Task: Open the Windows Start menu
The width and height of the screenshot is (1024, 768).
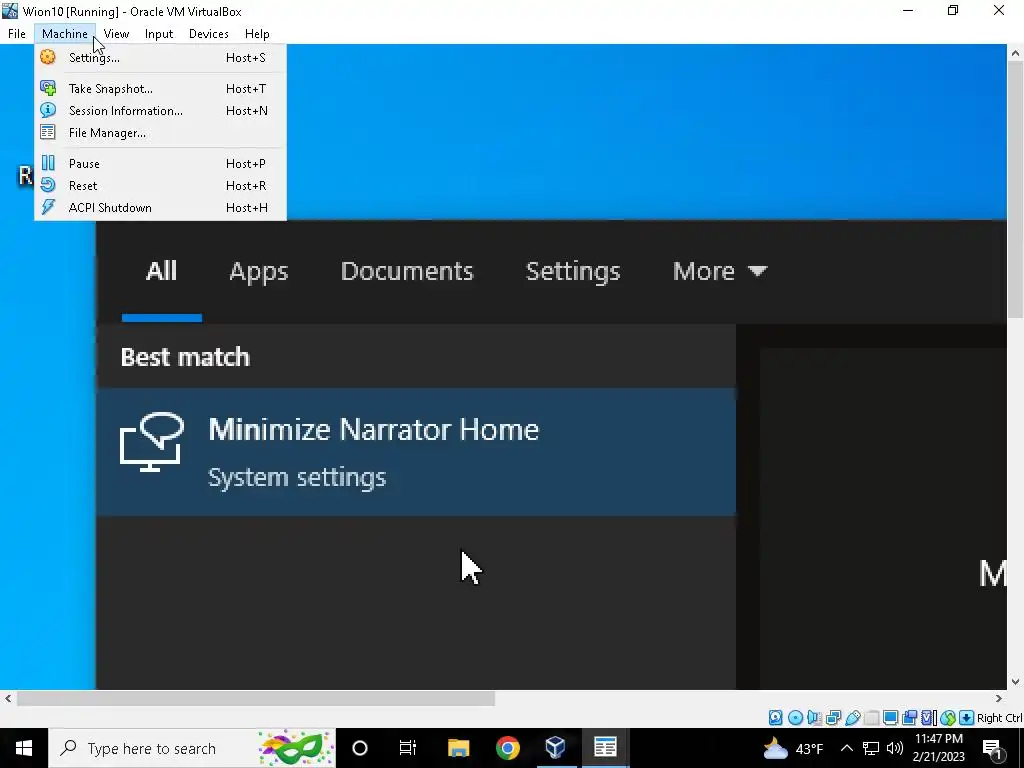Action: [24, 748]
